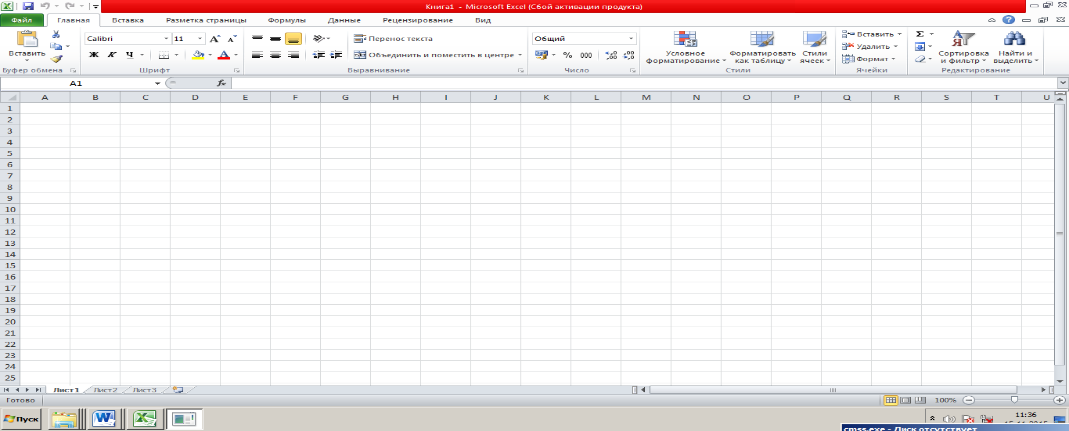Paste using the Вставить clipboard button

(27, 46)
